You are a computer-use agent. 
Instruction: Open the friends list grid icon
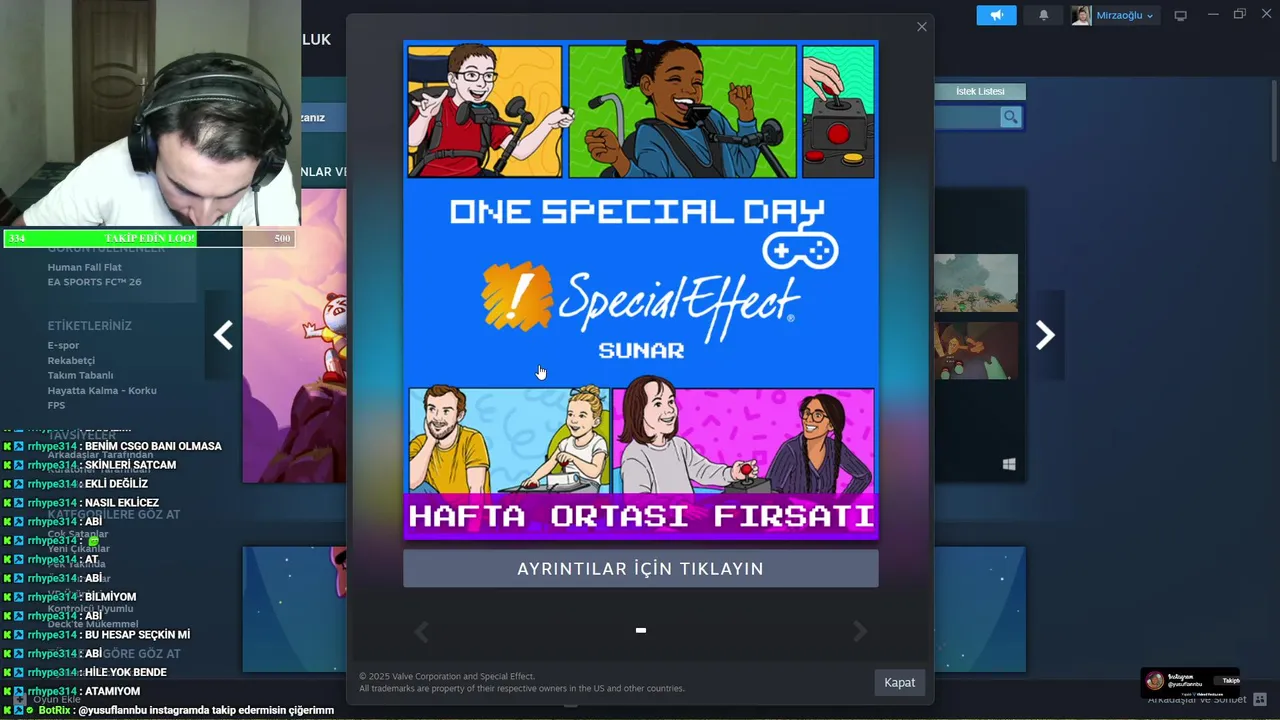pyautogui.click(x=1260, y=699)
